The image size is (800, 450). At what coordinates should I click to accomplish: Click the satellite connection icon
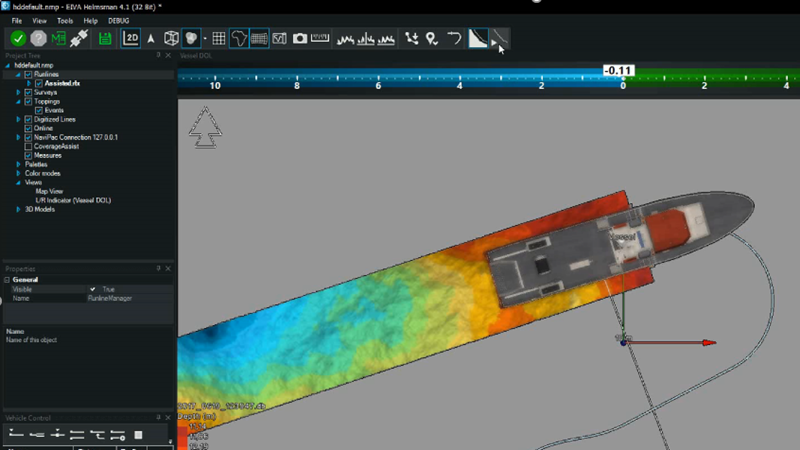coord(79,38)
